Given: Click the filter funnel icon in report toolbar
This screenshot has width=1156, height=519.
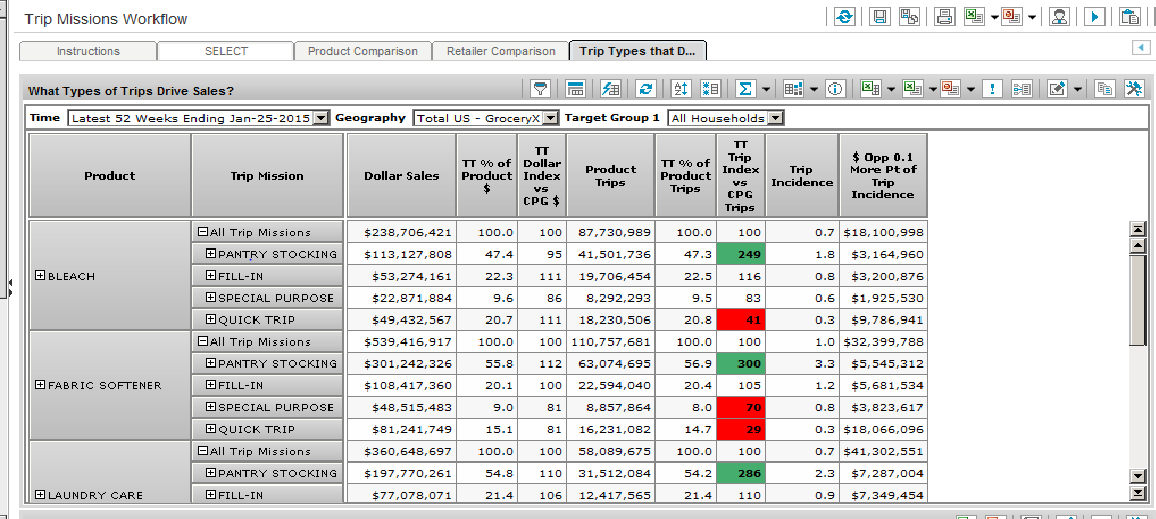Looking at the screenshot, I should click(x=541, y=89).
